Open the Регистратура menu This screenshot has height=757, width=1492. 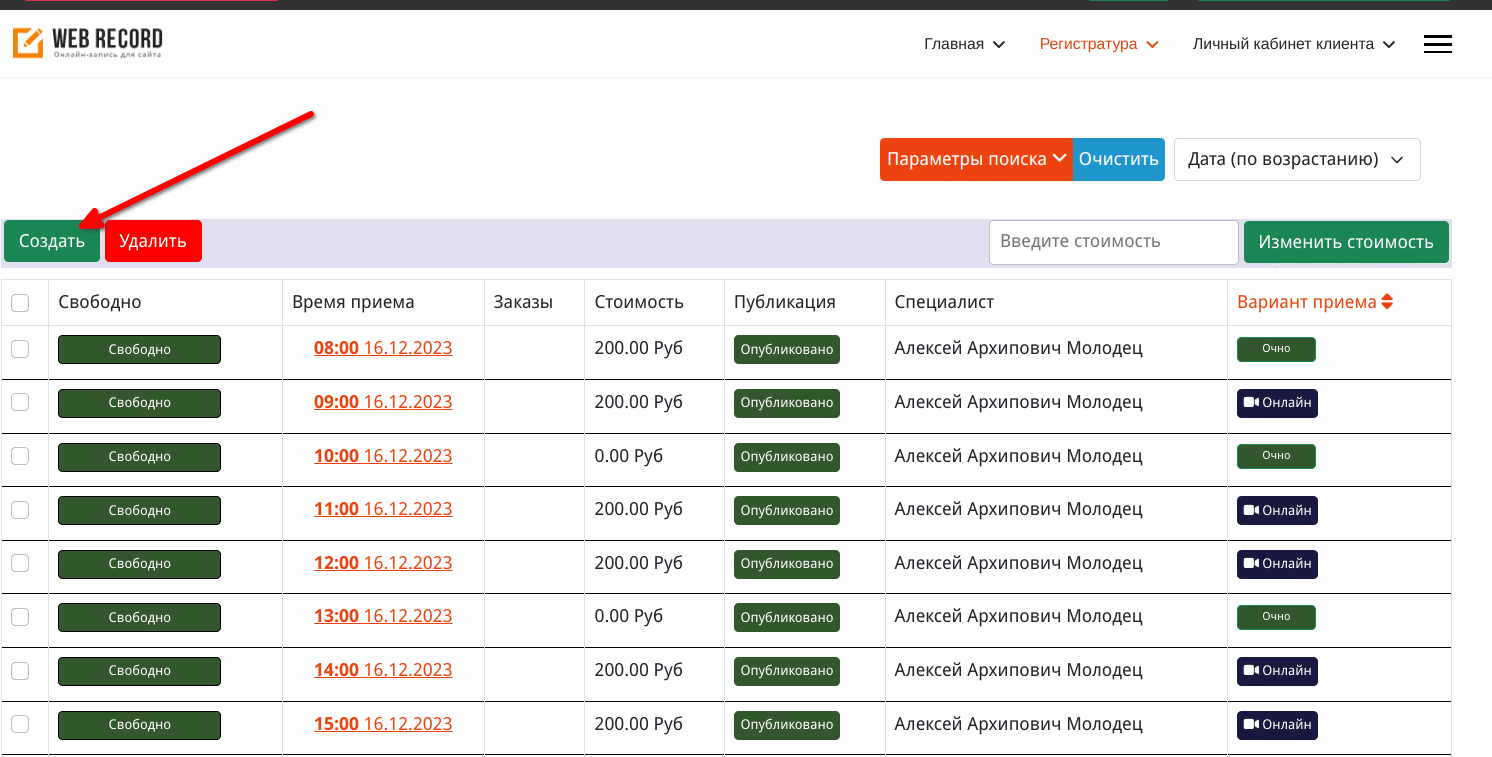[1098, 44]
